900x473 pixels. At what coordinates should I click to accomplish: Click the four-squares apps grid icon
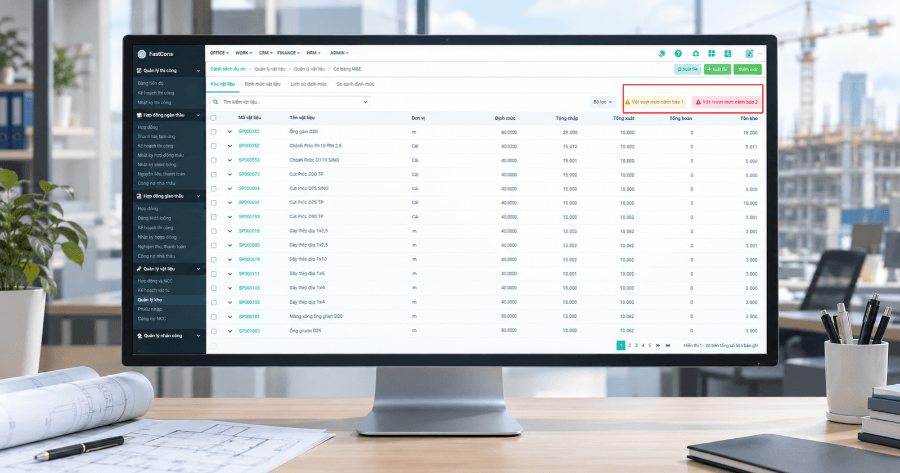click(x=712, y=53)
